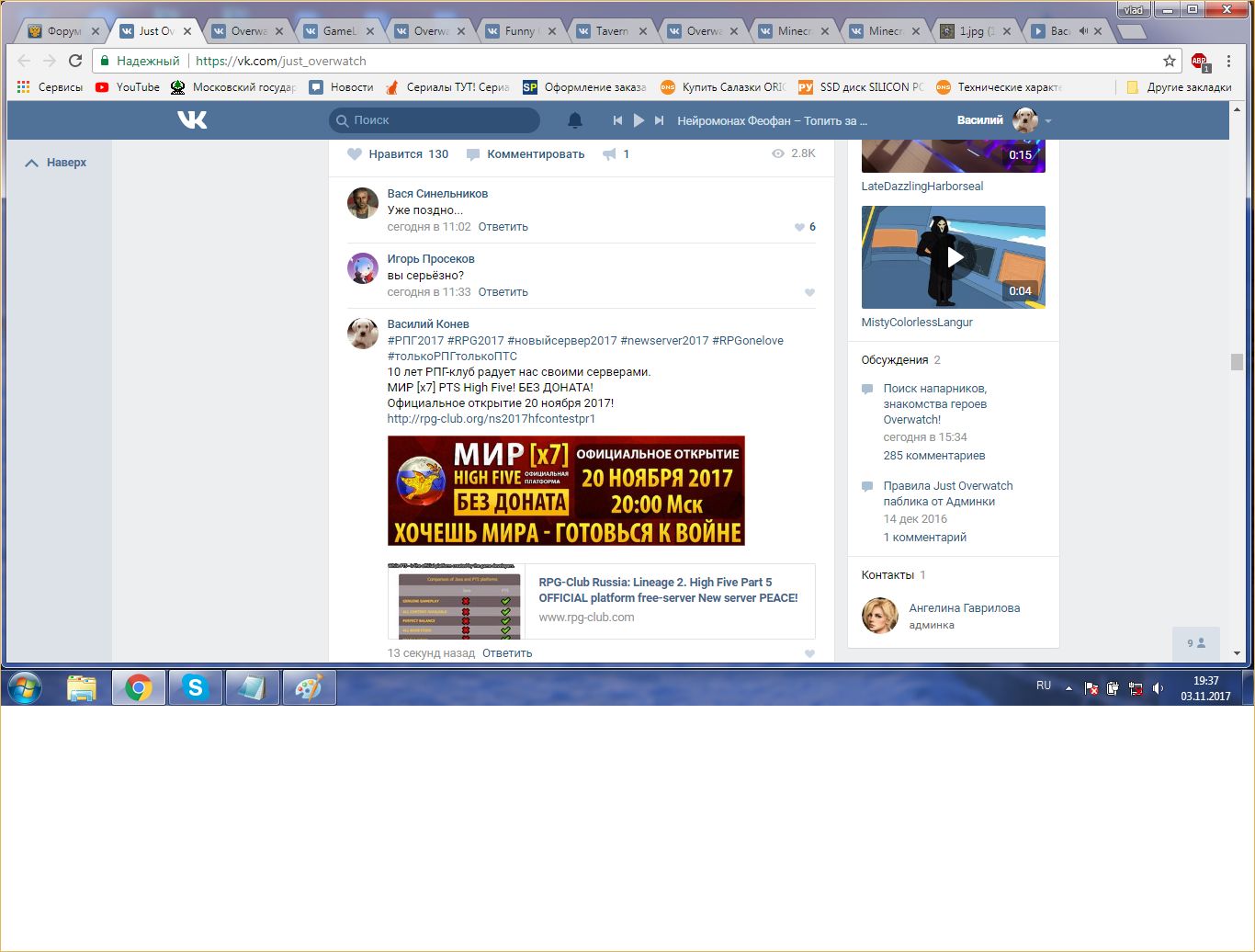The image size is (1255, 952).
Task: Reply to Вася Синельников's comment
Action: (503, 227)
